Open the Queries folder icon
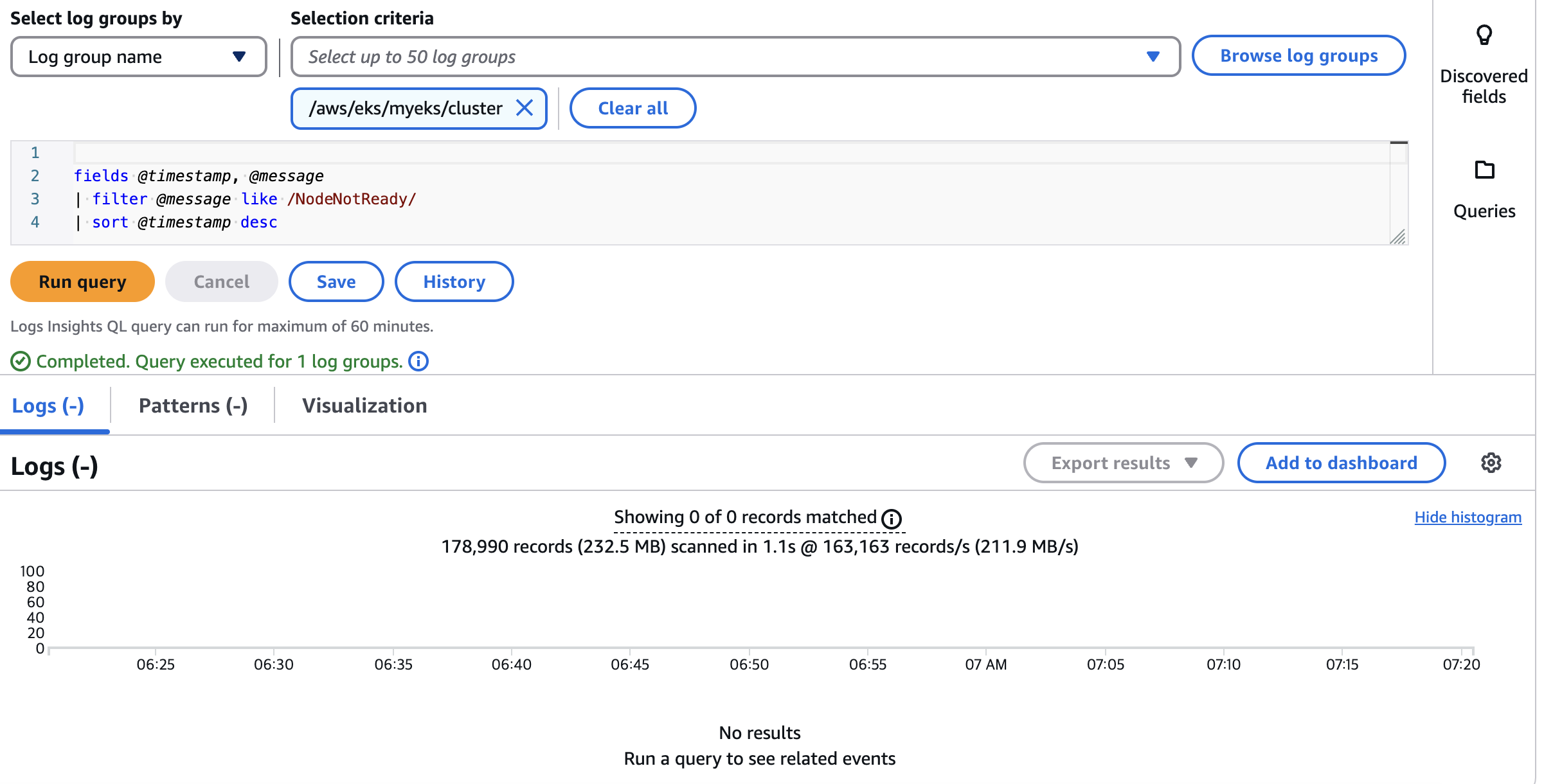The height and width of the screenshot is (784, 1544). tap(1484, 170)
